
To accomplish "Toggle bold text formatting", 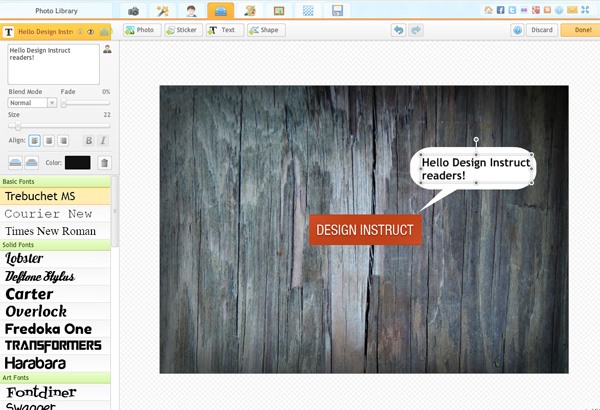I will 89,141.
